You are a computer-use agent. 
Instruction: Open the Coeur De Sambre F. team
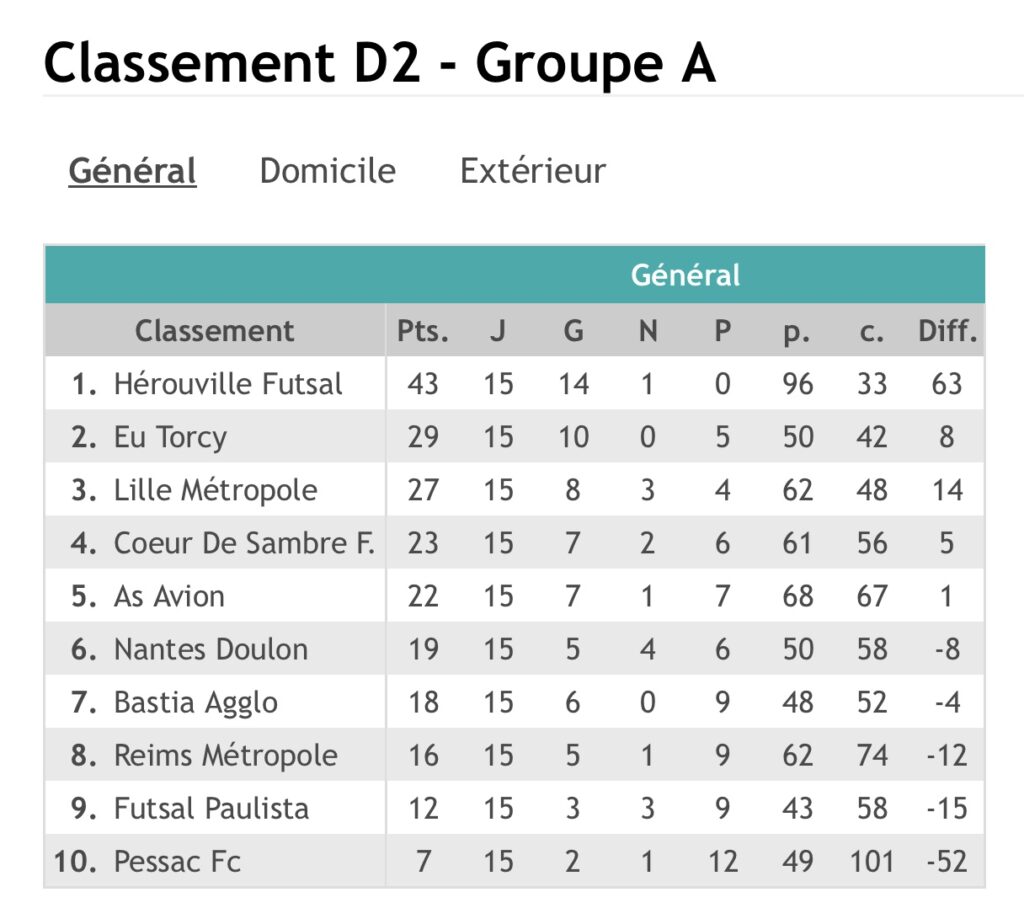244,543
